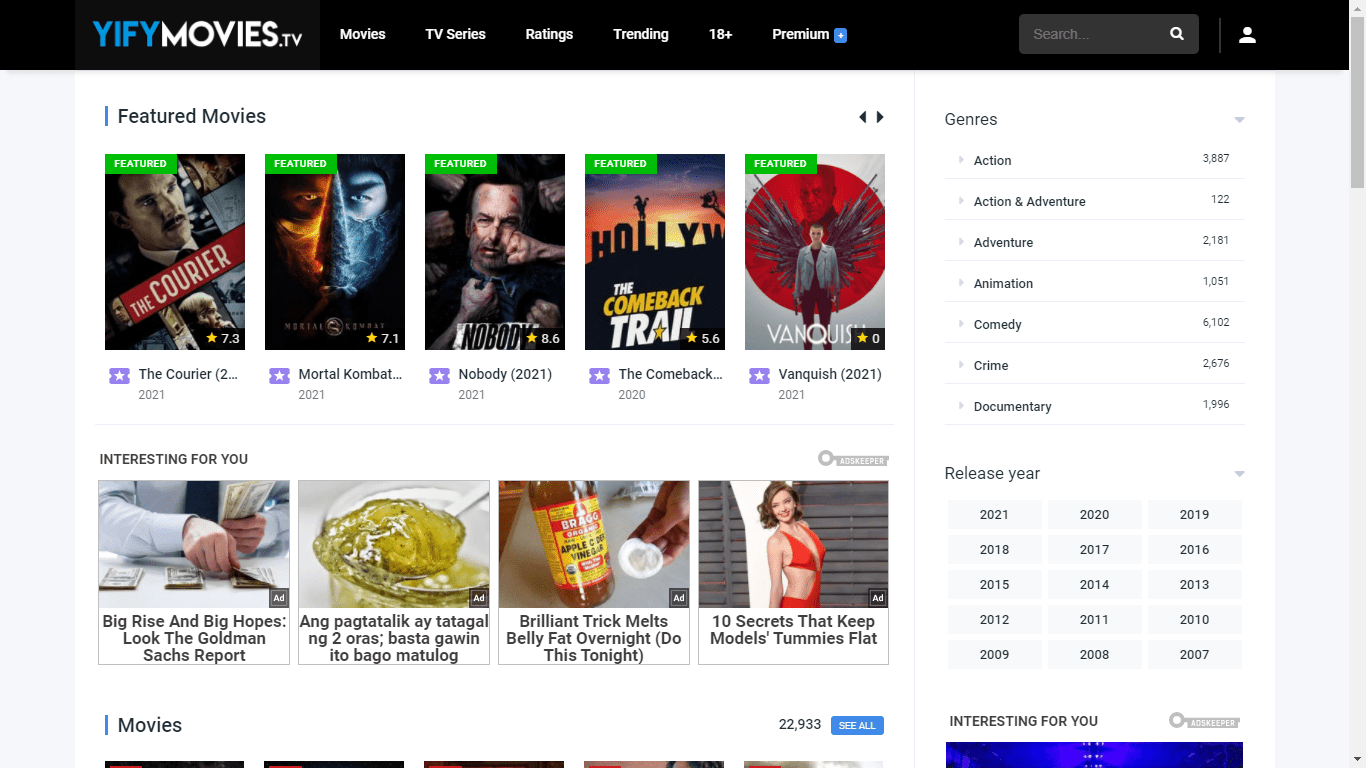Filter by release year 2019
1366x768 pixels.
click(x=1194, y=515)
